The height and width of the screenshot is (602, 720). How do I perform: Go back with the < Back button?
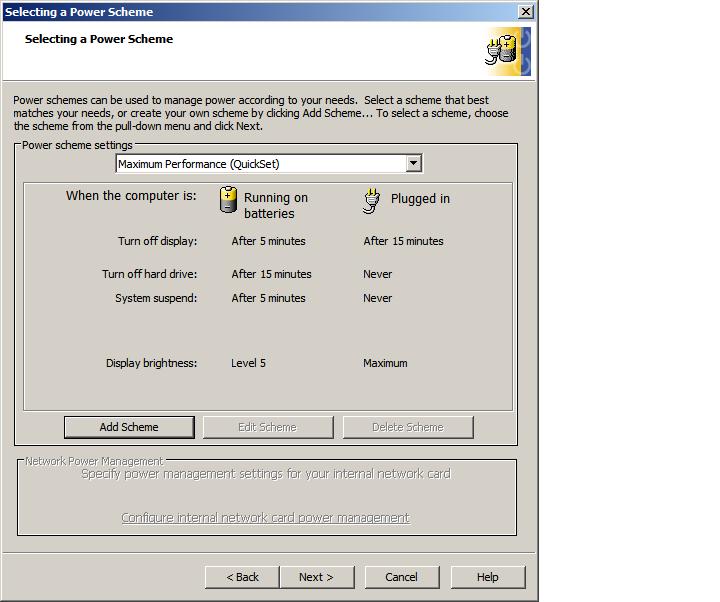[242, 577]
